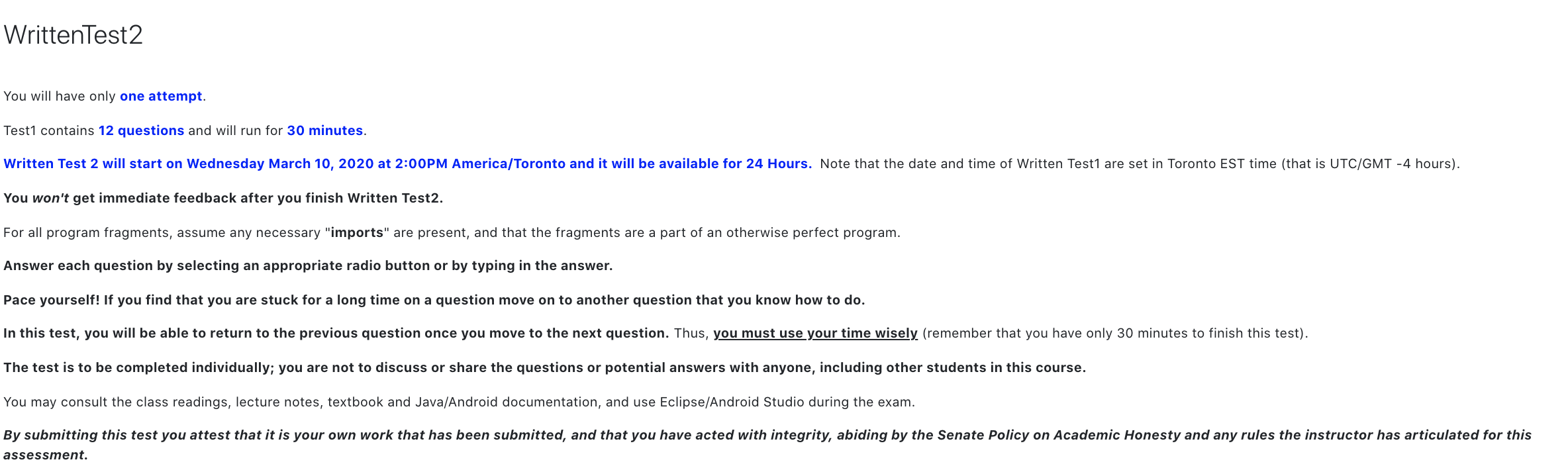Image resolution: width=1568 pixels, height=470 pixels.
Task: Click the parenthetical "remember that you have only 30 minutes"
Action: 1114,333
